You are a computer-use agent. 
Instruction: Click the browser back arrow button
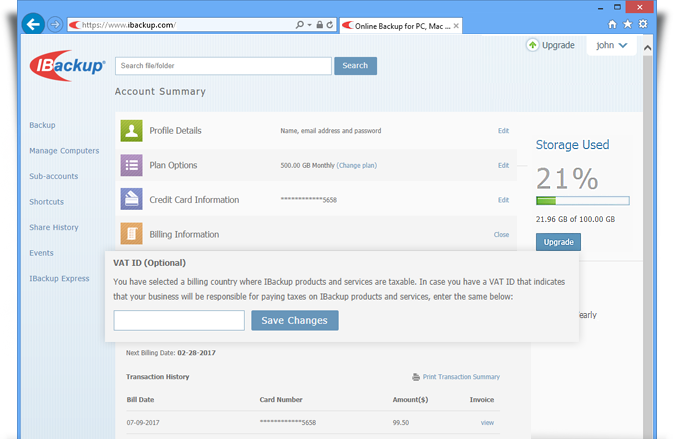pyautogui.click(x=33, y=24)
